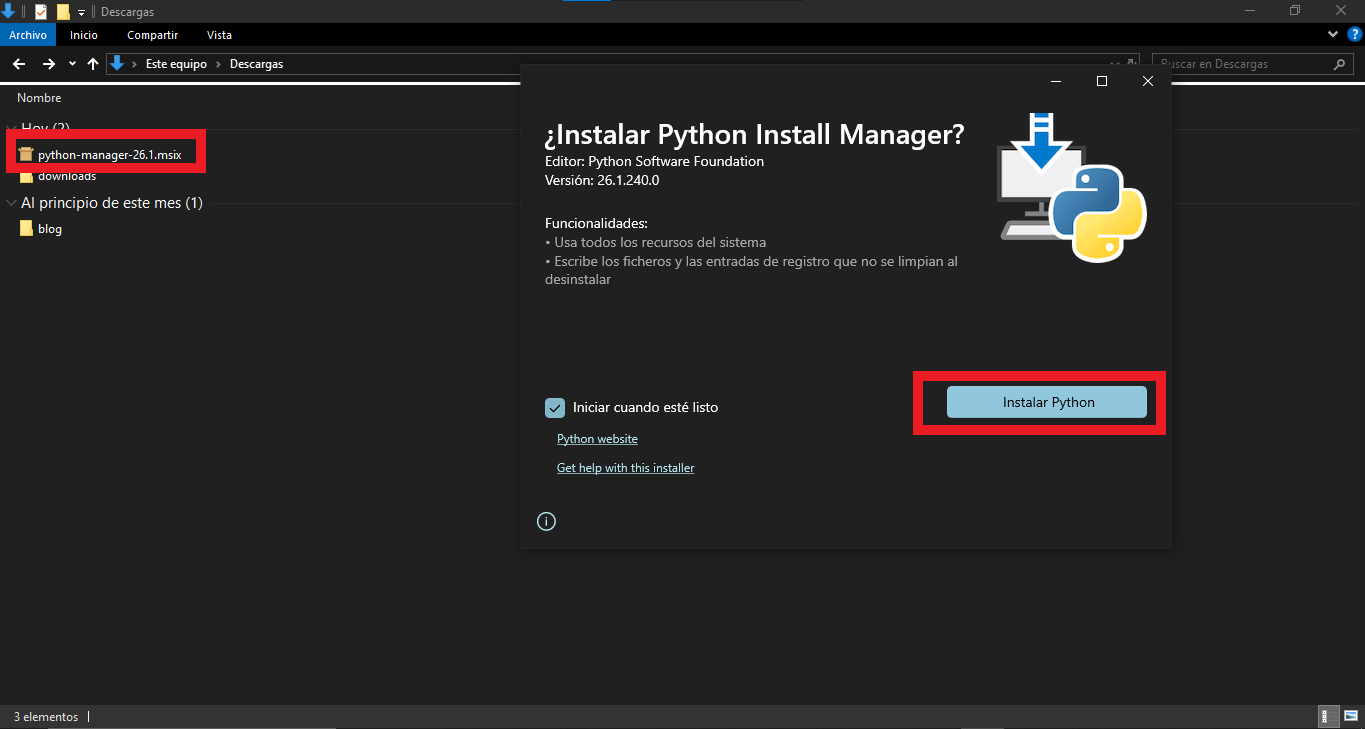Minimize the Explorer Descargas window
This screenshot has height=729, width=1365.
click(x=1250, y=10)
